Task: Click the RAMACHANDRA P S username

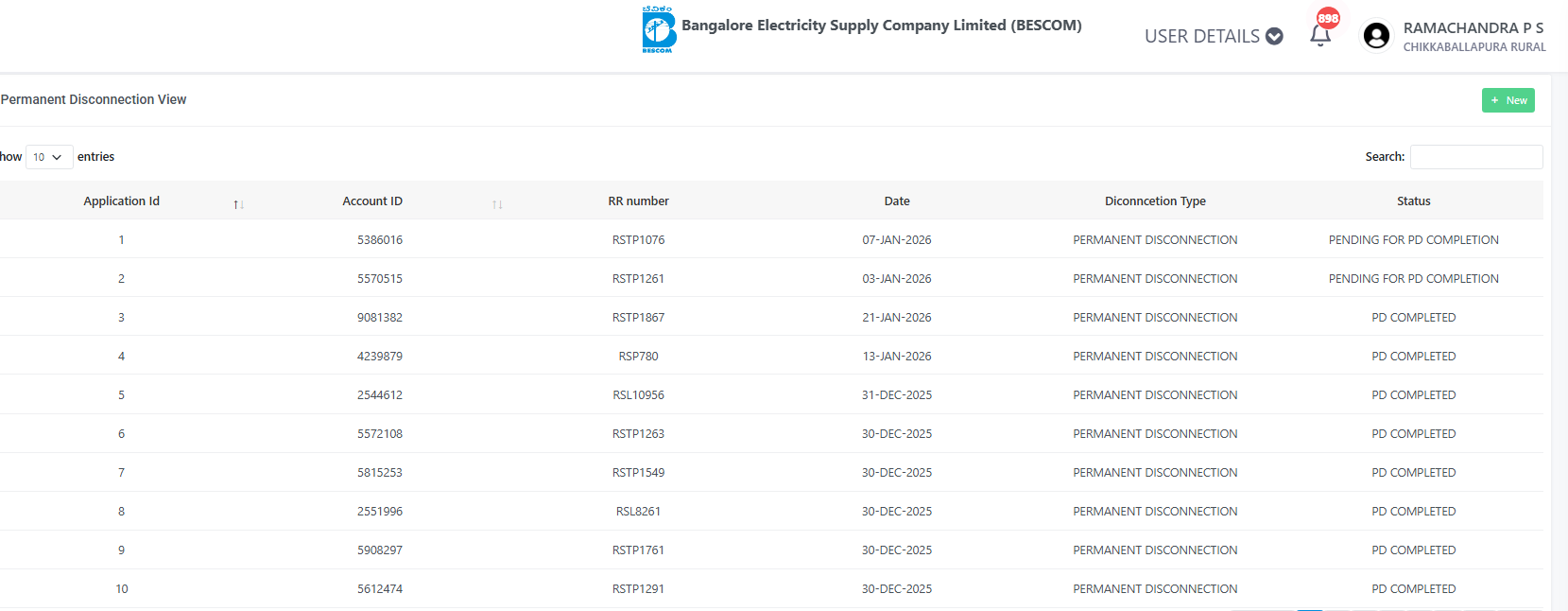Action: (x=1473, y=27)
